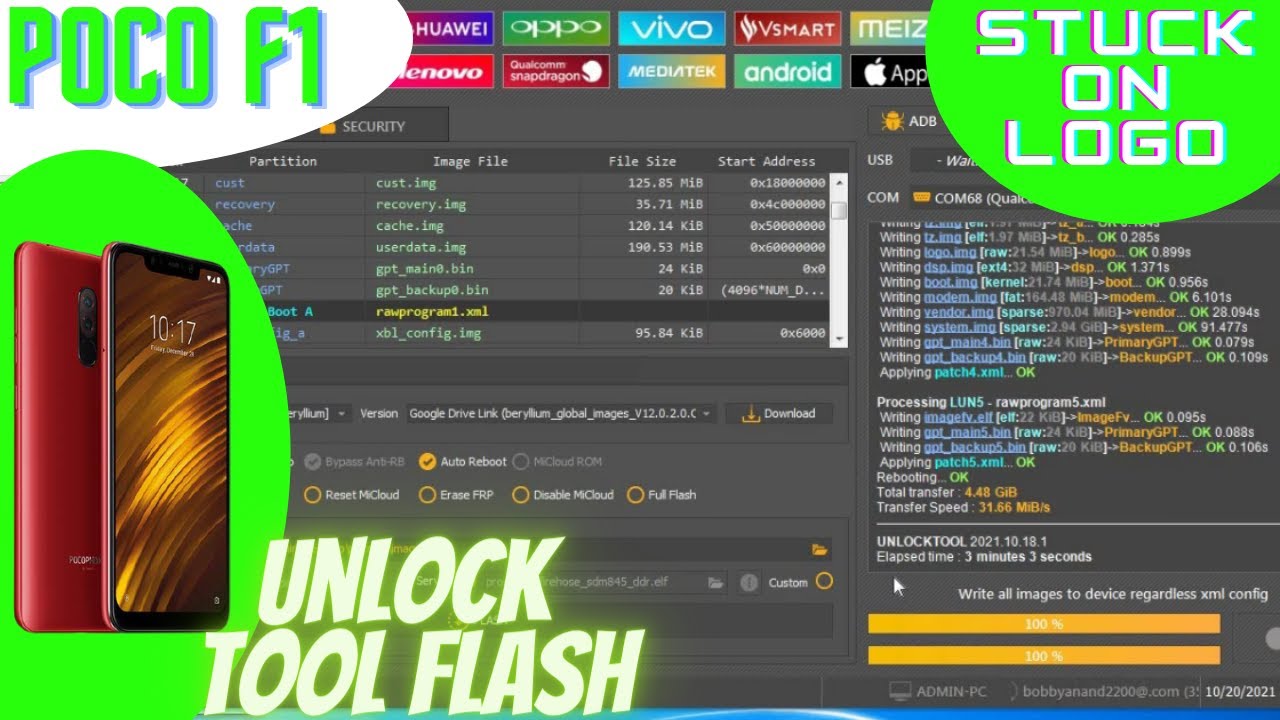The width and height of the screenshot is (1280, 720).
Task: Toggle the Bypass Anti-RB checkbox
Action: 312,462
